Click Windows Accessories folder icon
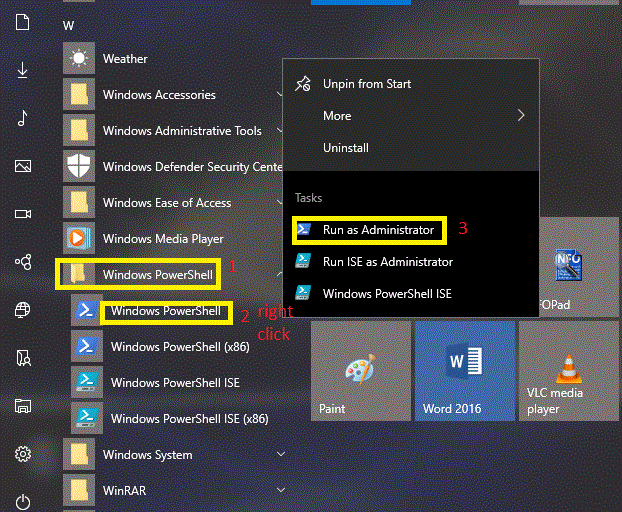 point(79,94)
